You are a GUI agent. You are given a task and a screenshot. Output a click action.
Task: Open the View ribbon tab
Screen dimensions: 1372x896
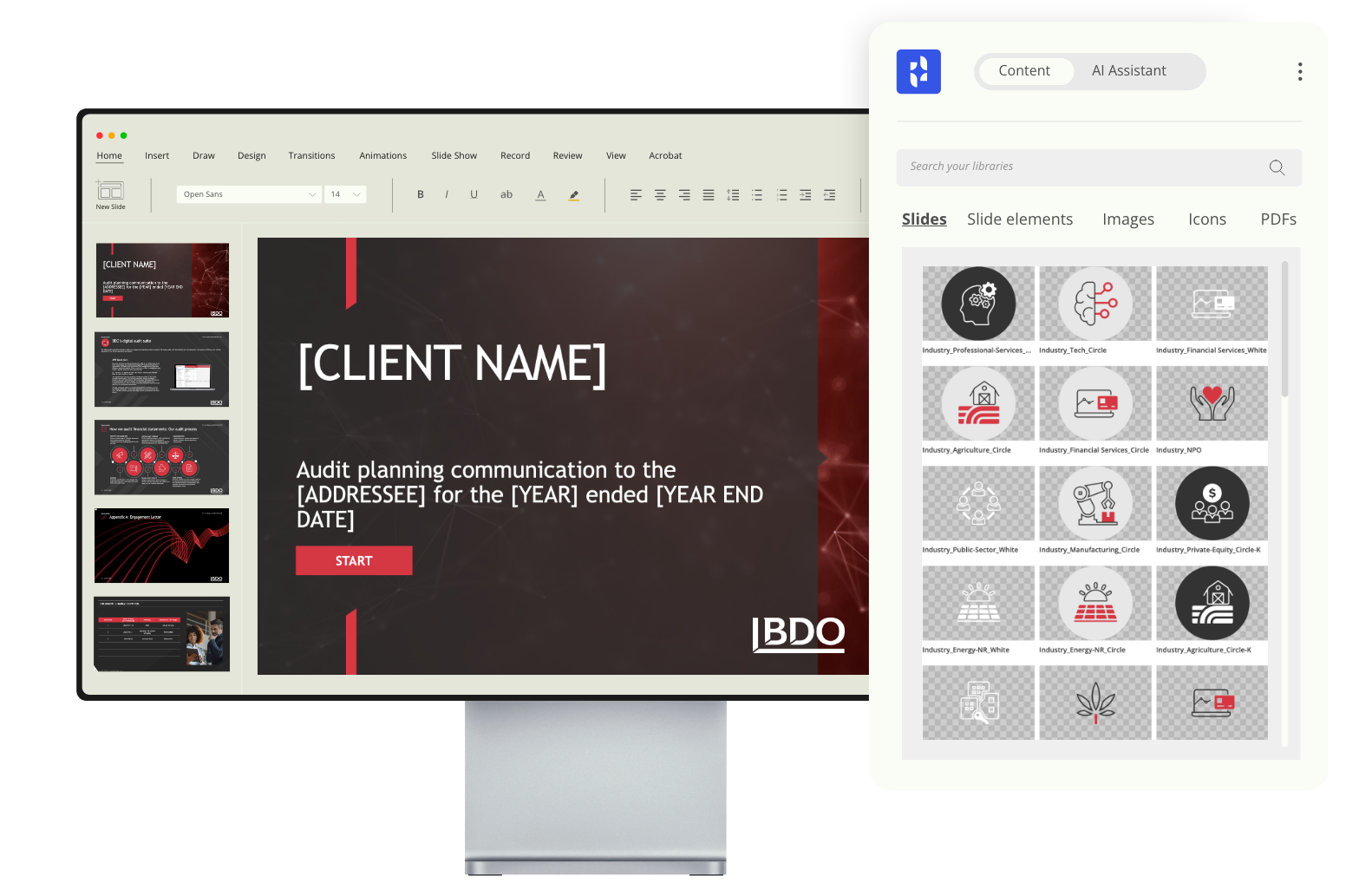[616, 156]
